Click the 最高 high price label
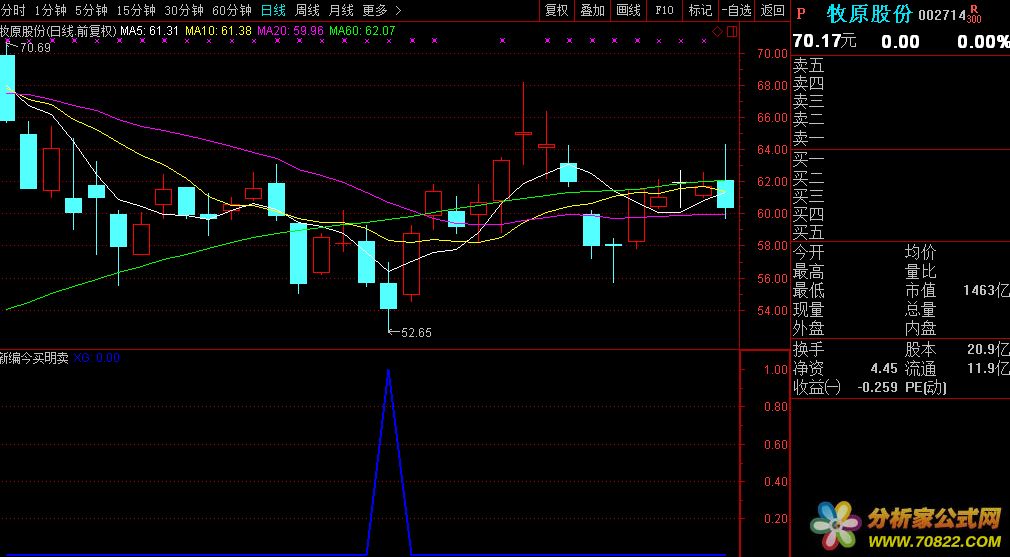Image resolution: width=1010 pixels, height=557 pixels. point(808,272)
